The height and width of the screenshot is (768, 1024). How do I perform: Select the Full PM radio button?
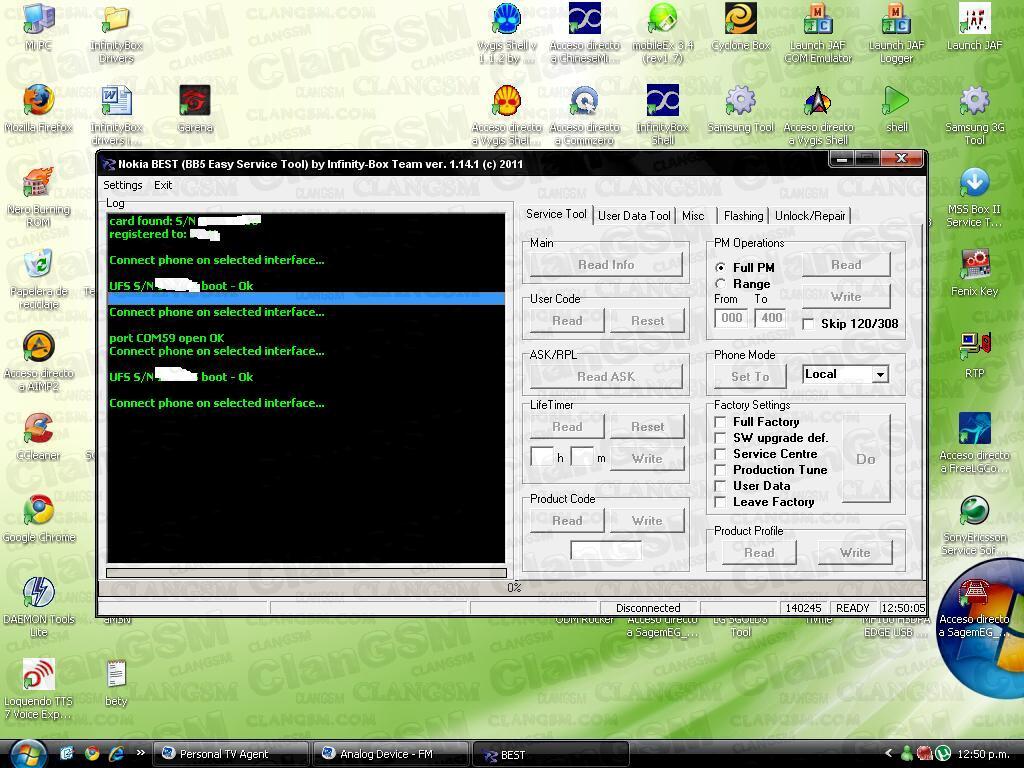(x=720, y=267)
